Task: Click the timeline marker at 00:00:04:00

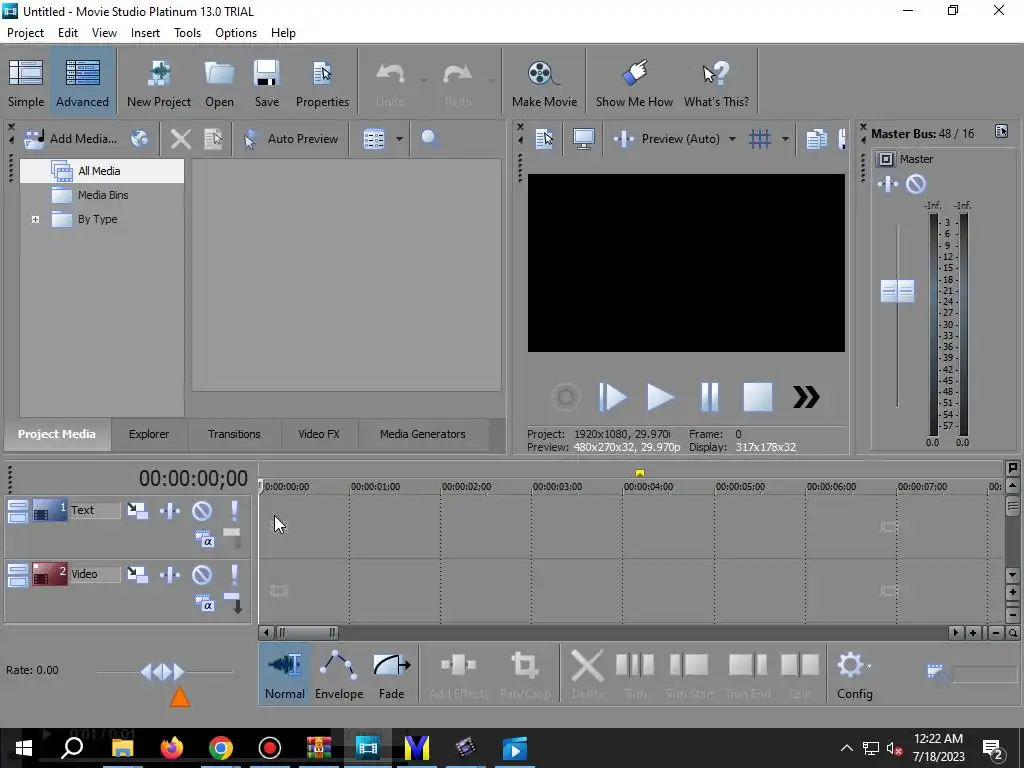Action: tap(640, 473)
